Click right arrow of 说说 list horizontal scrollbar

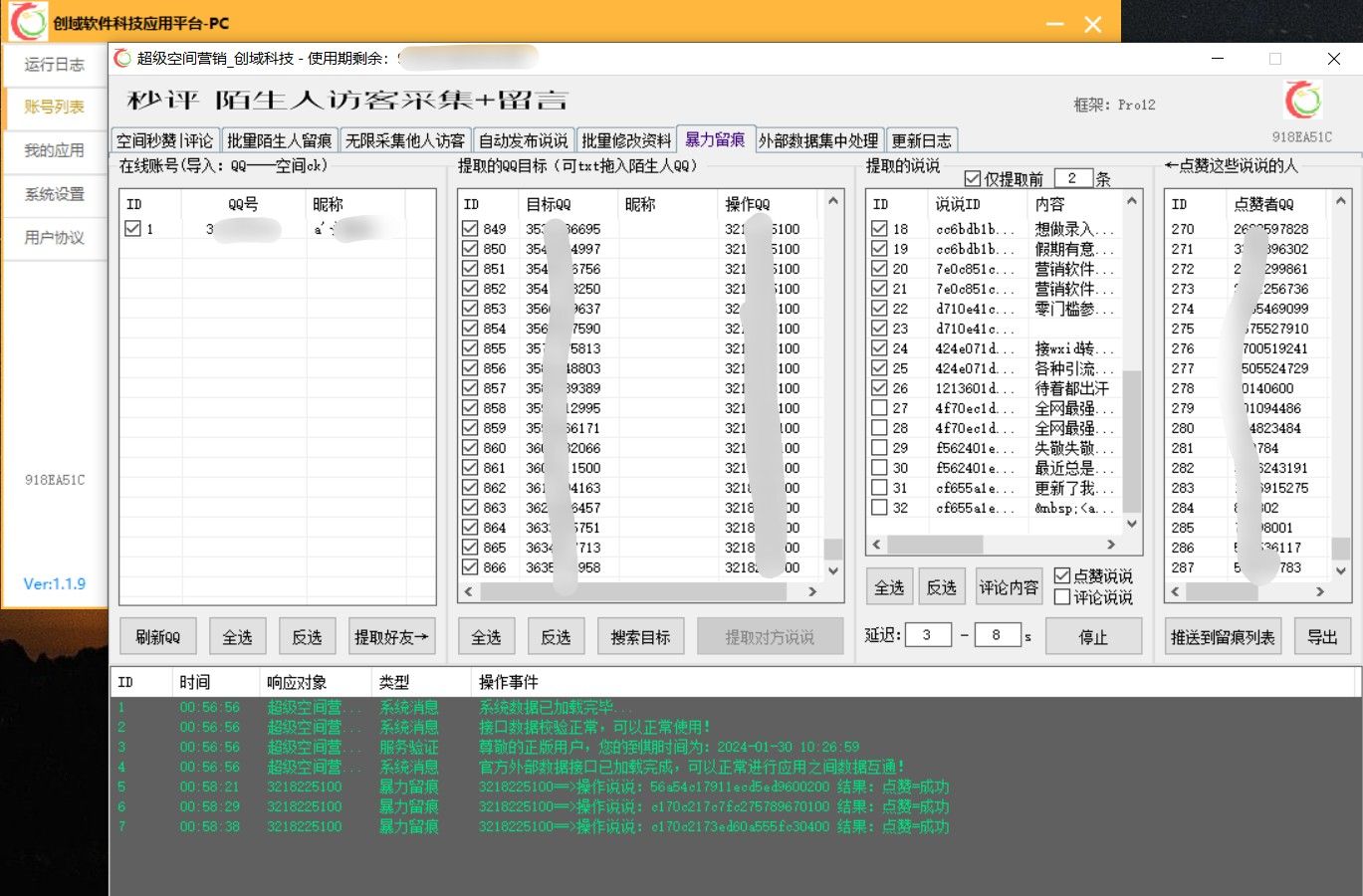pyautogui.click(x=1111, y=545)
